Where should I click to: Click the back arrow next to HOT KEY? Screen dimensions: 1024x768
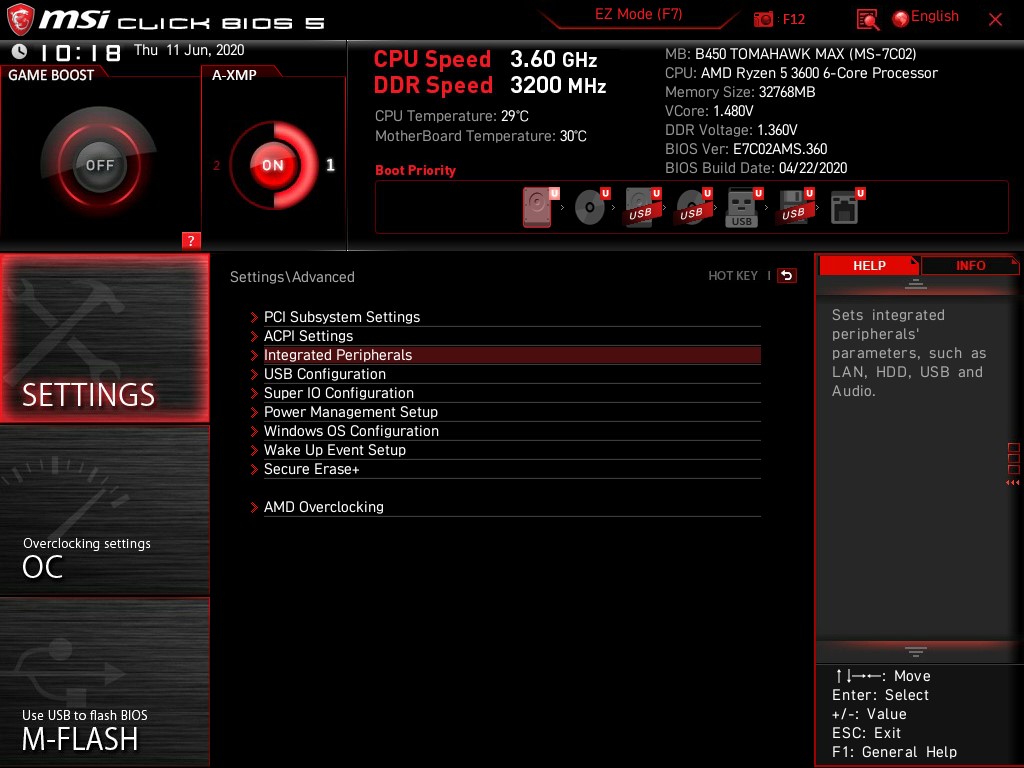tap(787, 276)
